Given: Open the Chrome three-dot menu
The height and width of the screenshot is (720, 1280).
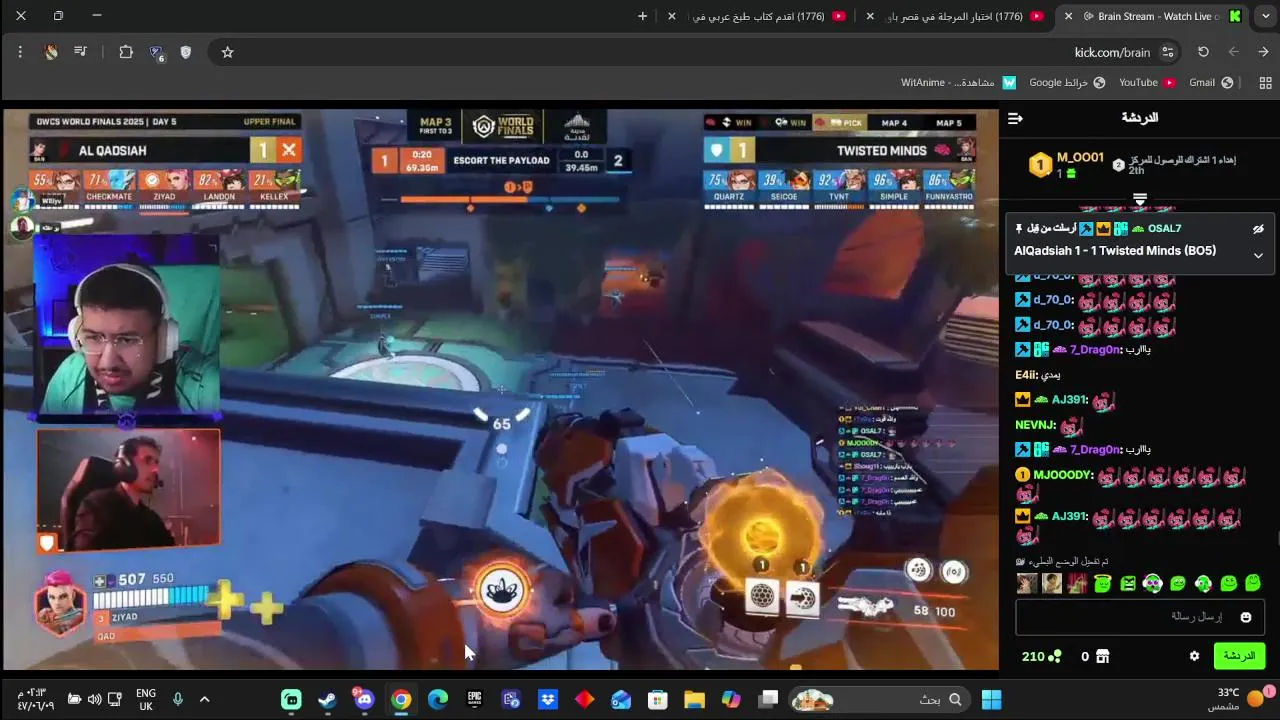Looking at the screenshot, I should pyautogui.click(x=20, y=52).
